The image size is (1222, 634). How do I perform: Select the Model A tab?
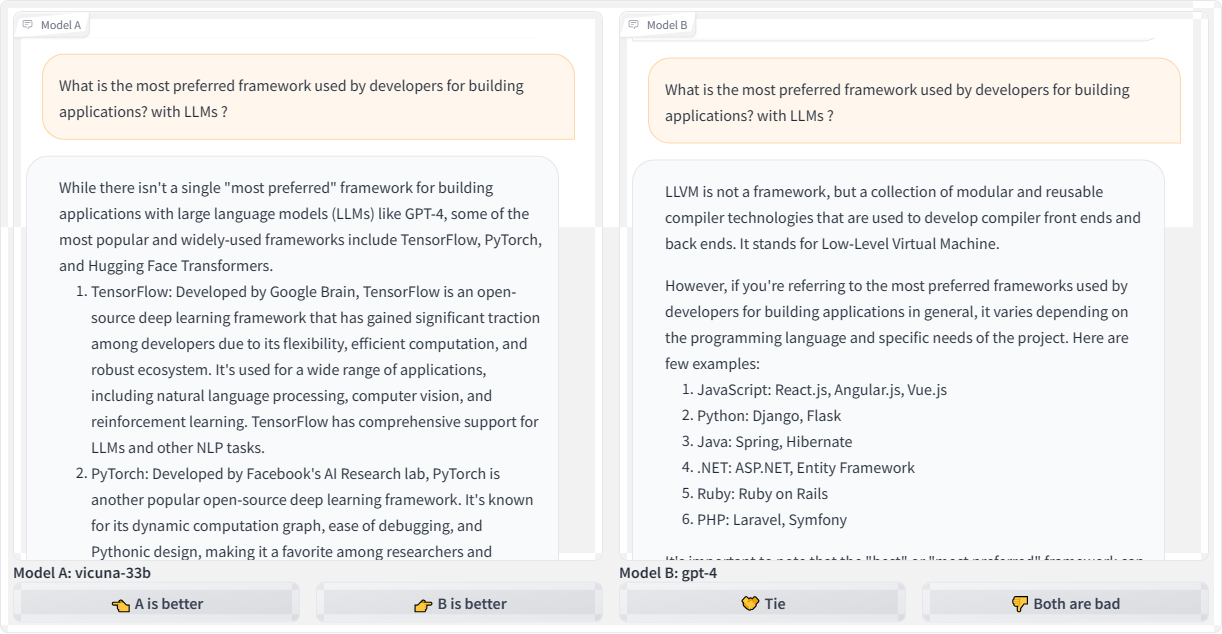pos(52,25)
